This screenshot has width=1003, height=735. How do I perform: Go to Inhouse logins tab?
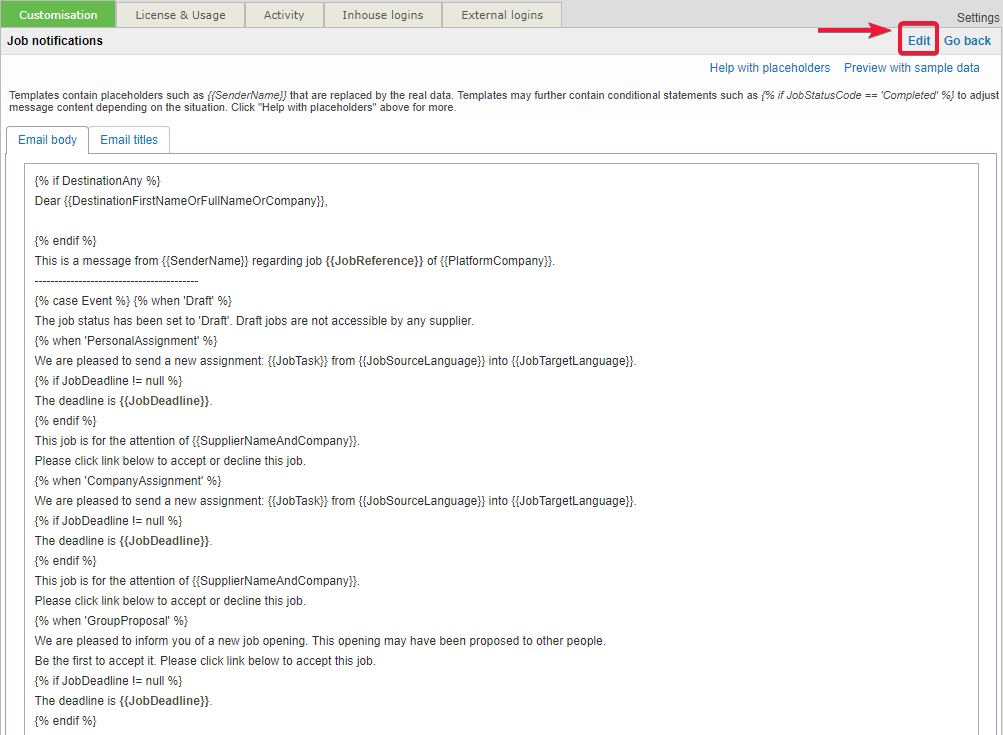click(x=382, y=15)
